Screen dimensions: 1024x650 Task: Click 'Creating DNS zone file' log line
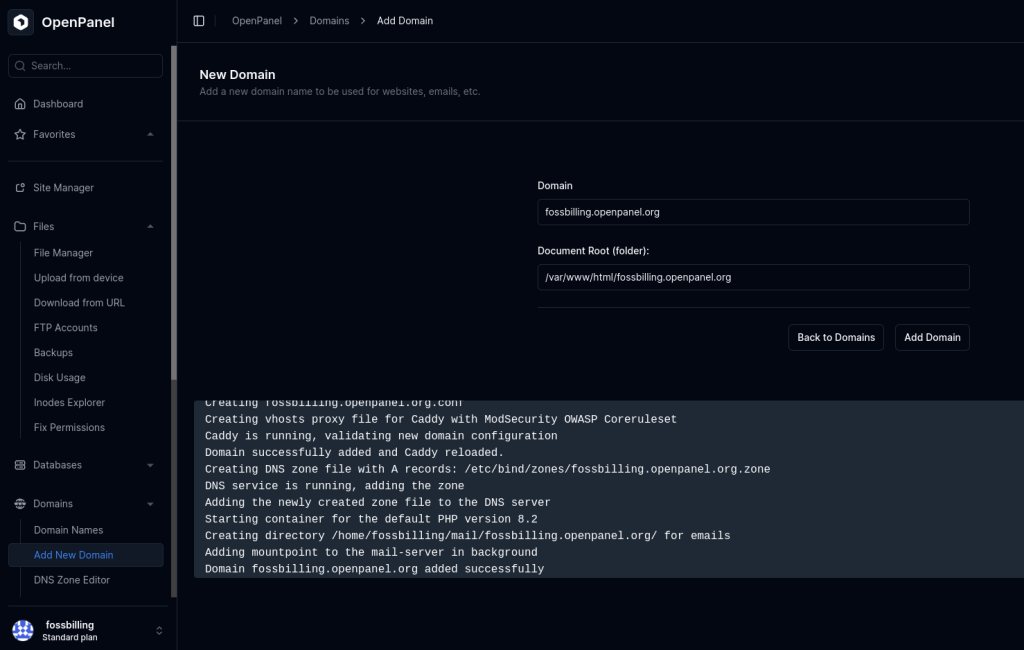pyautogui.click(x=487, y=469)
